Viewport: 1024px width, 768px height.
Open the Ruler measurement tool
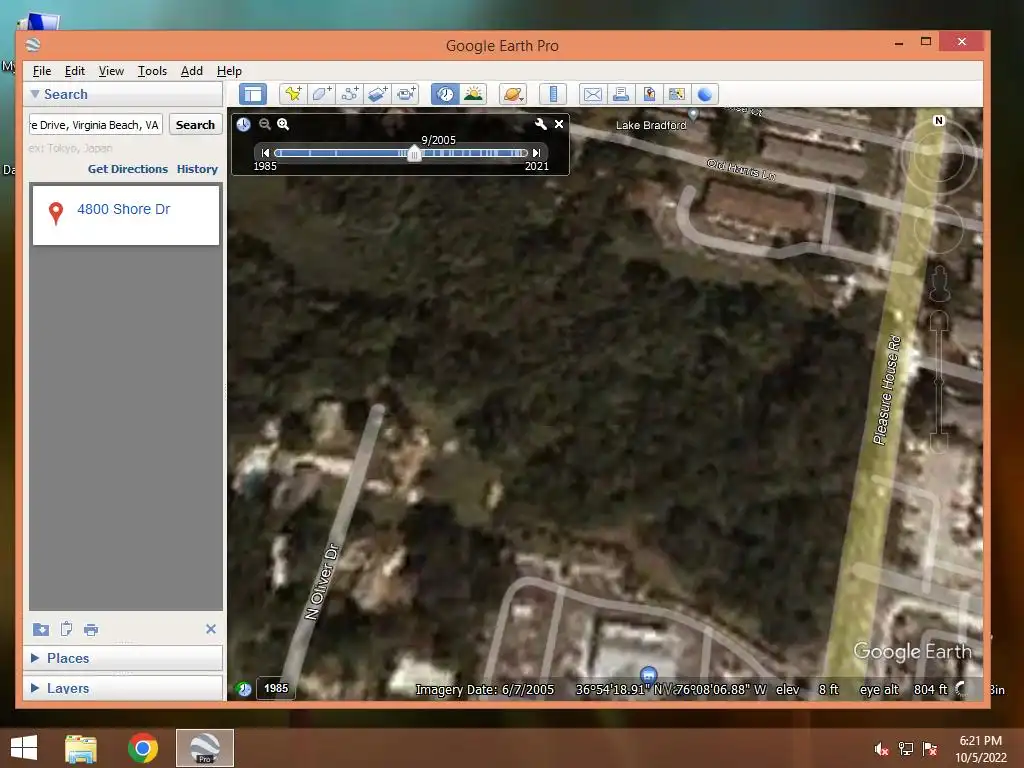pos(552,94)
